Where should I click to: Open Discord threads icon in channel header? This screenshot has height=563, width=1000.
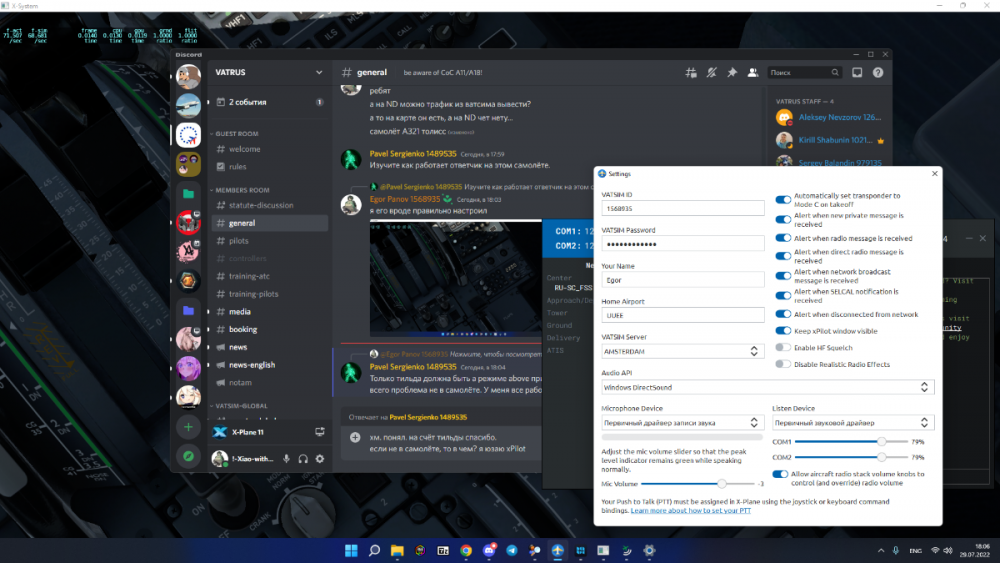point(690,73)
